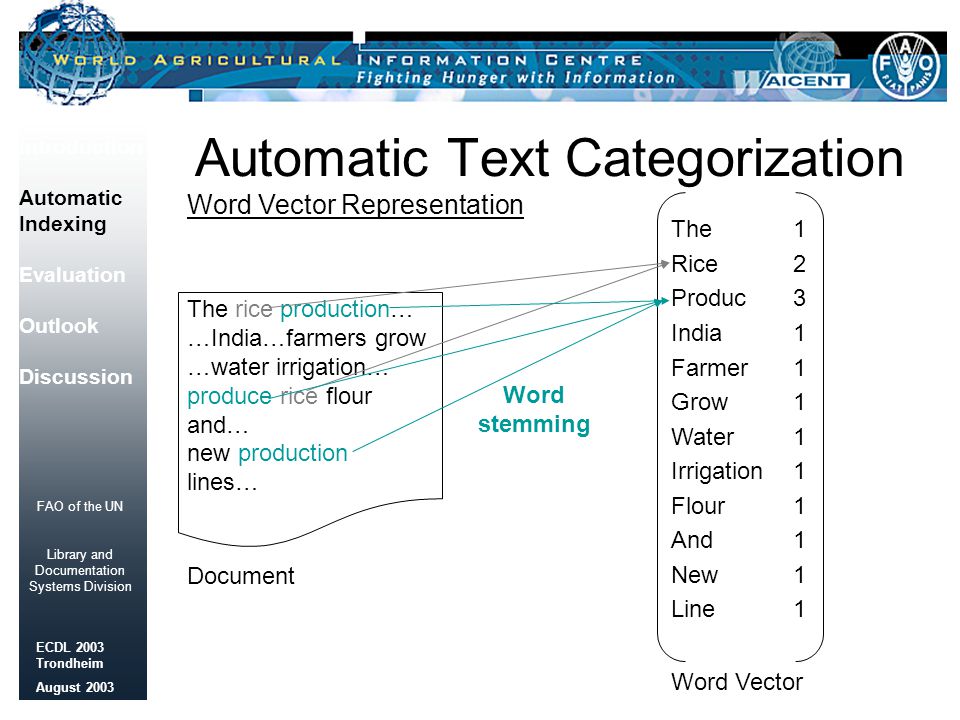
Task: Click the Word Vector caption
Action: click(x=737, y=681)
